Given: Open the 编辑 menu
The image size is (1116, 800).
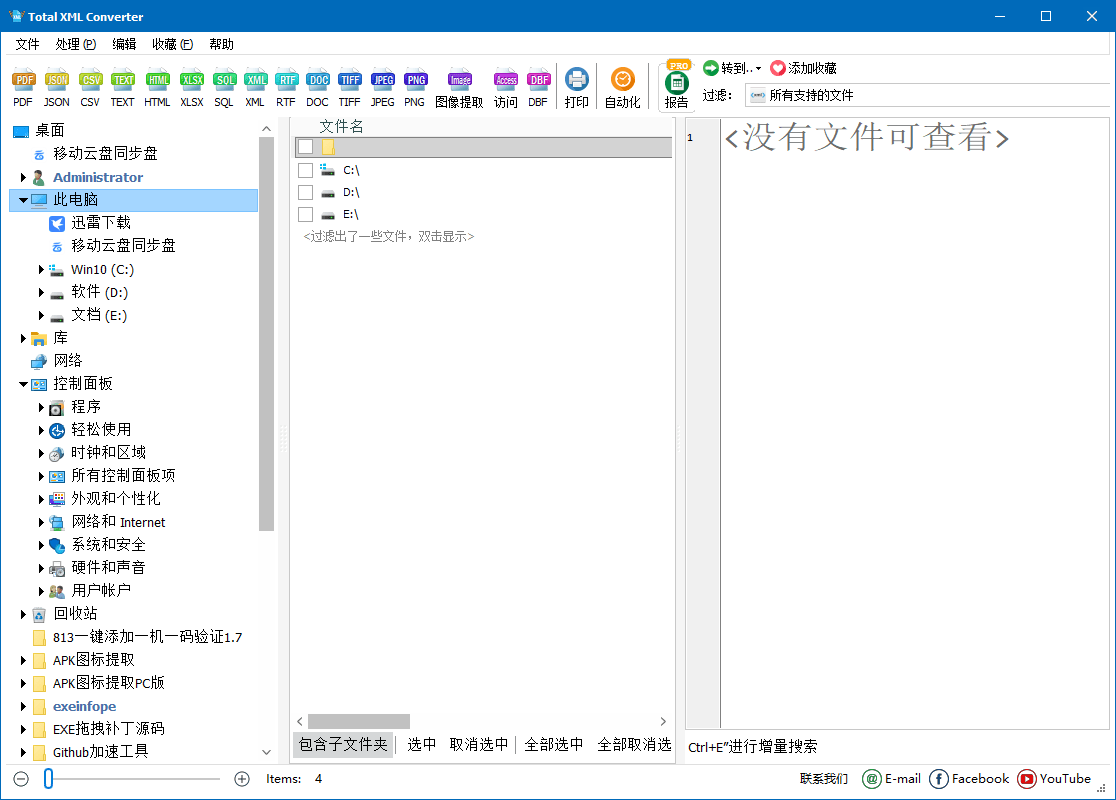Looking at the screenshot, I should (x=125, y=44).
